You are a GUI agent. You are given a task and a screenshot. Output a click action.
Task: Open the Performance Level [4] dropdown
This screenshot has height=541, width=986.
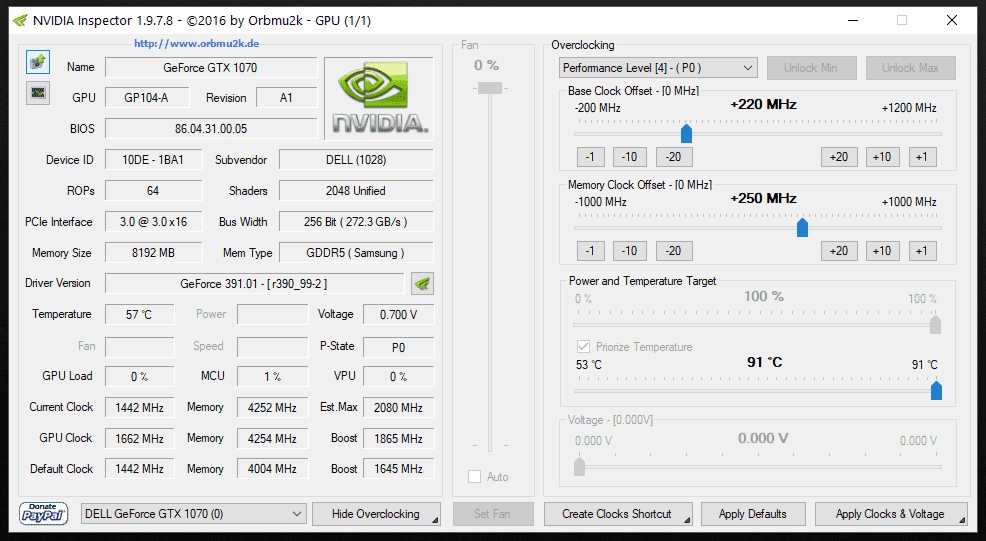click(658, 68)
